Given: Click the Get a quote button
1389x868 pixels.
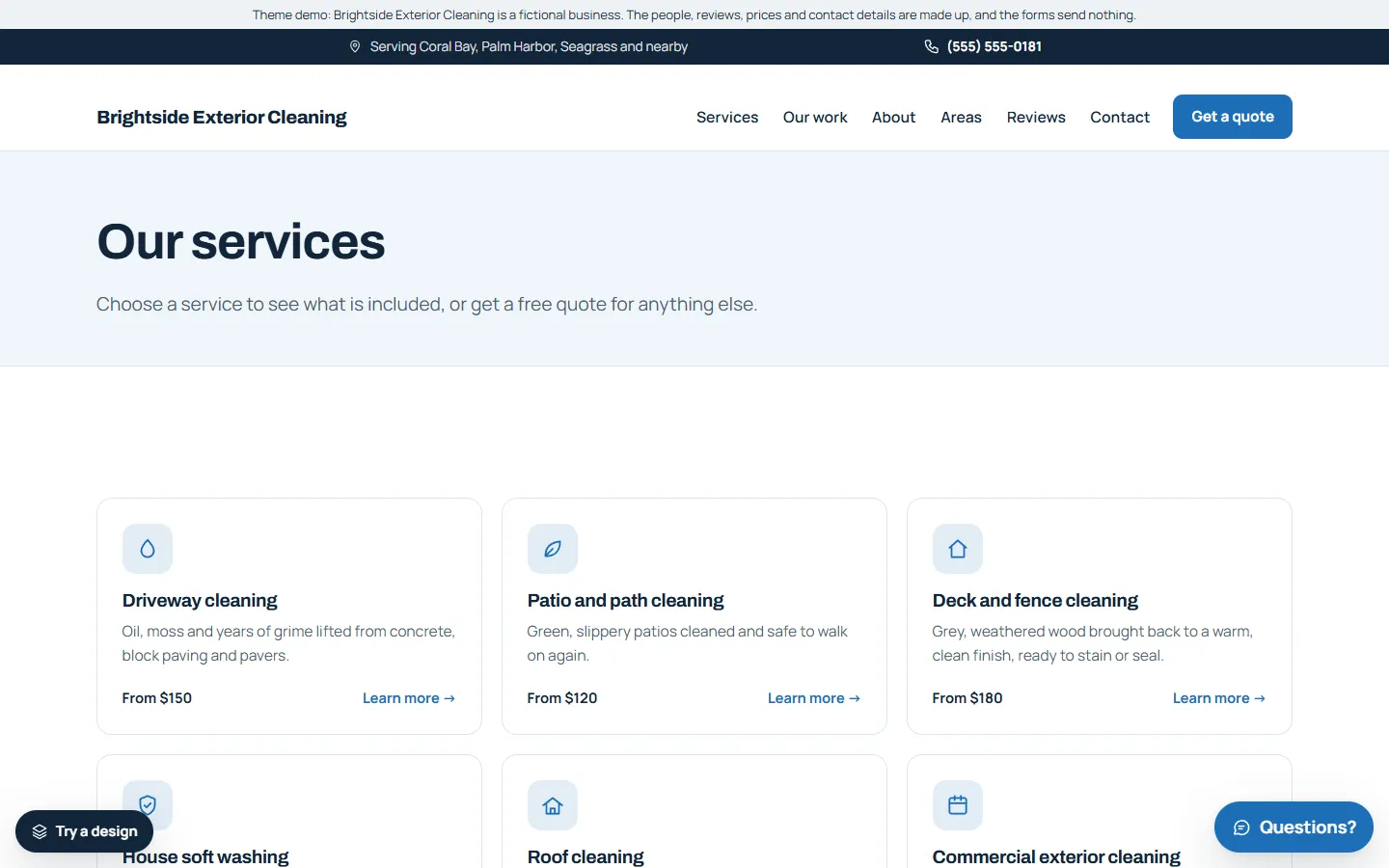Looking at the screenshot, I should click(1233, 117).
